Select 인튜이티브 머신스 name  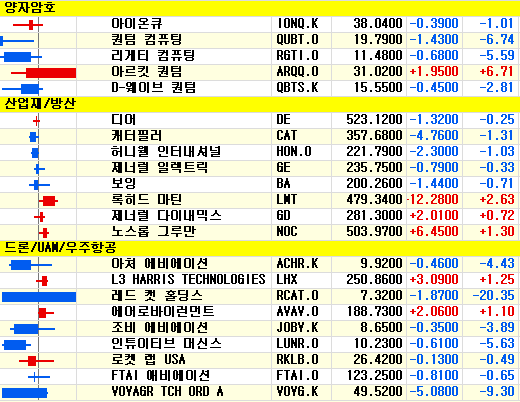click(x=166, y=344)
